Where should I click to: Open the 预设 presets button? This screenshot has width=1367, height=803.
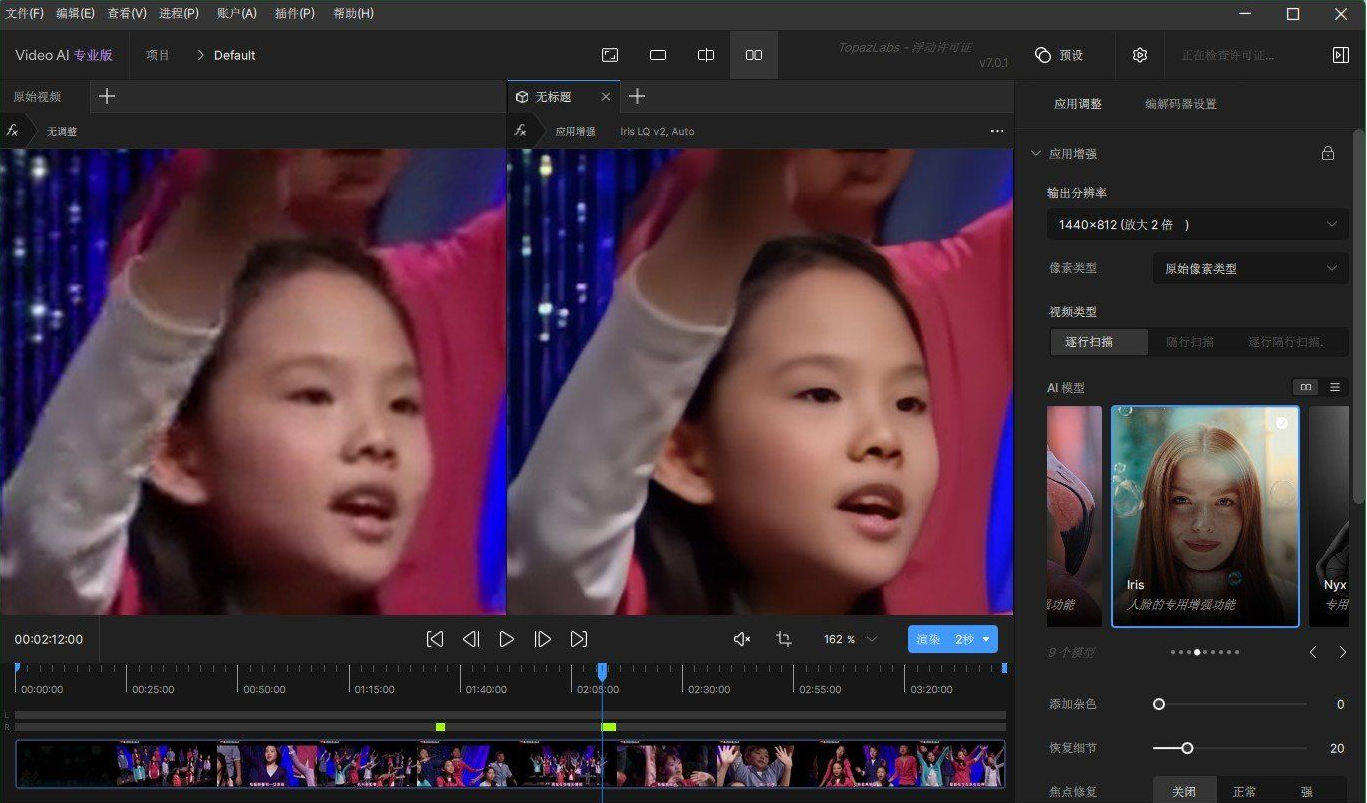point(1060,55)
